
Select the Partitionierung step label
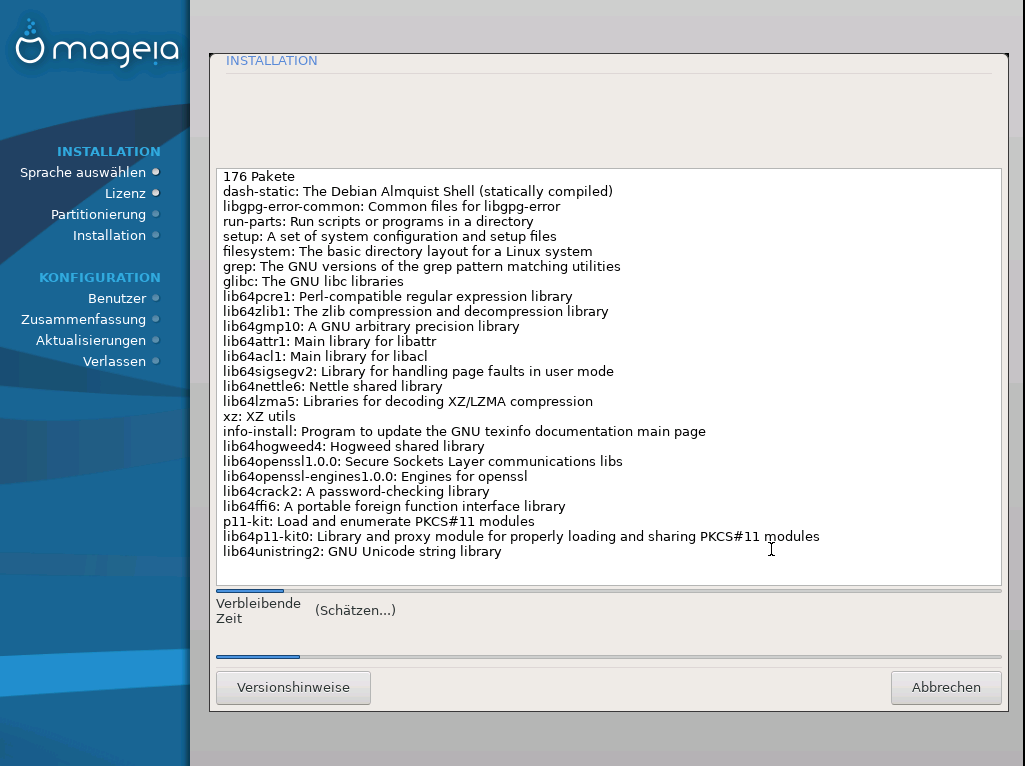pyautogui.click(x=98, y=214)
